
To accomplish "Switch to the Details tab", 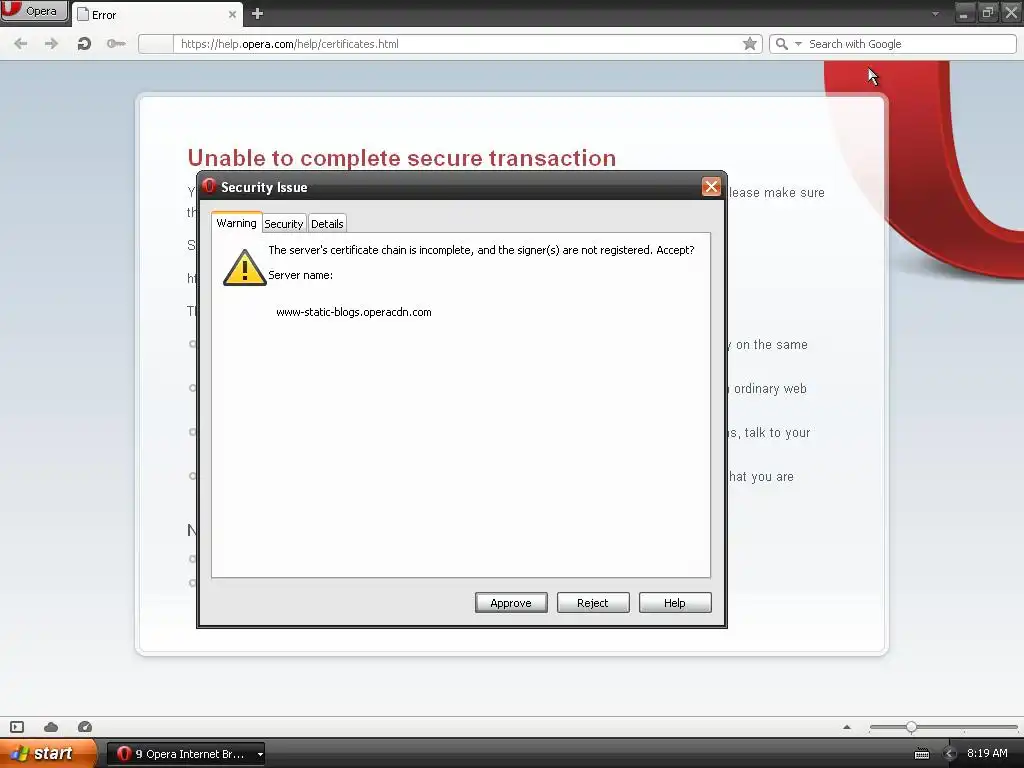I will 327,223.
